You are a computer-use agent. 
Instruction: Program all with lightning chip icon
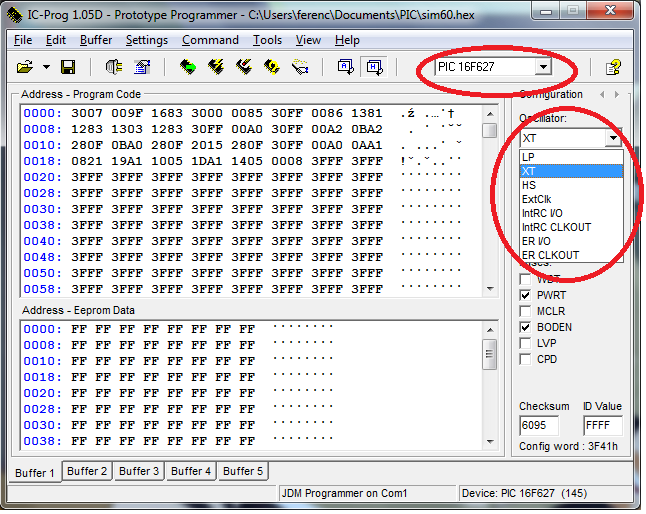(x=216, y=67)
